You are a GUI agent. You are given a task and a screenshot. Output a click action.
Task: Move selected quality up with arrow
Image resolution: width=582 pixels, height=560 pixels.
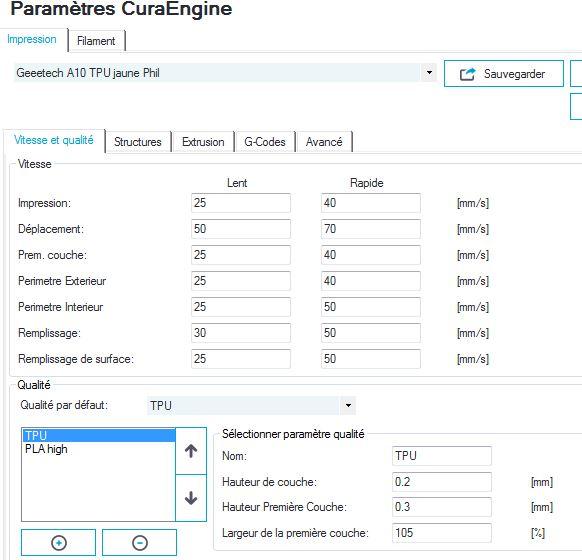point(191,451)
